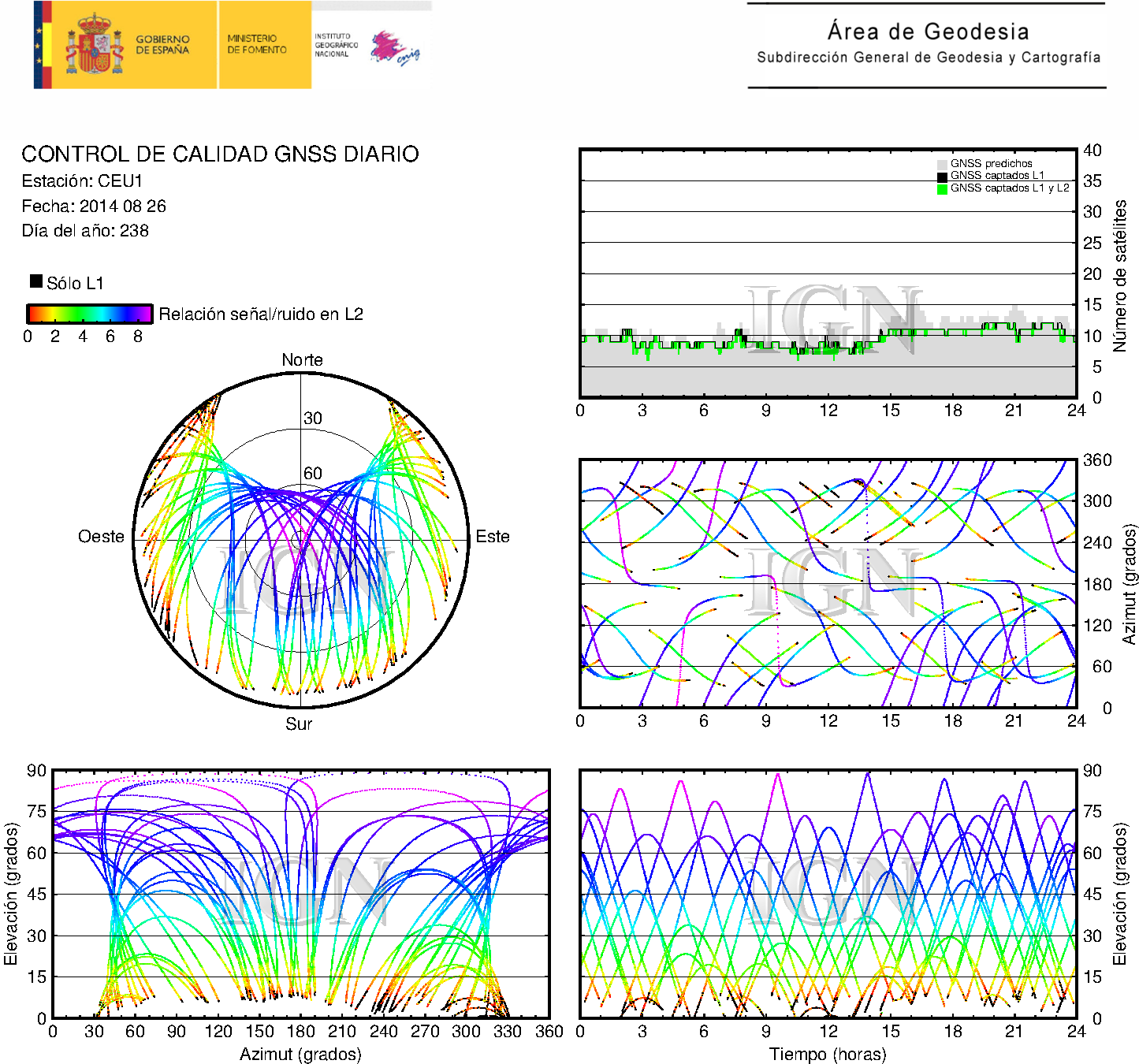Click the blue strip with yellow stars

click(38, 45)
